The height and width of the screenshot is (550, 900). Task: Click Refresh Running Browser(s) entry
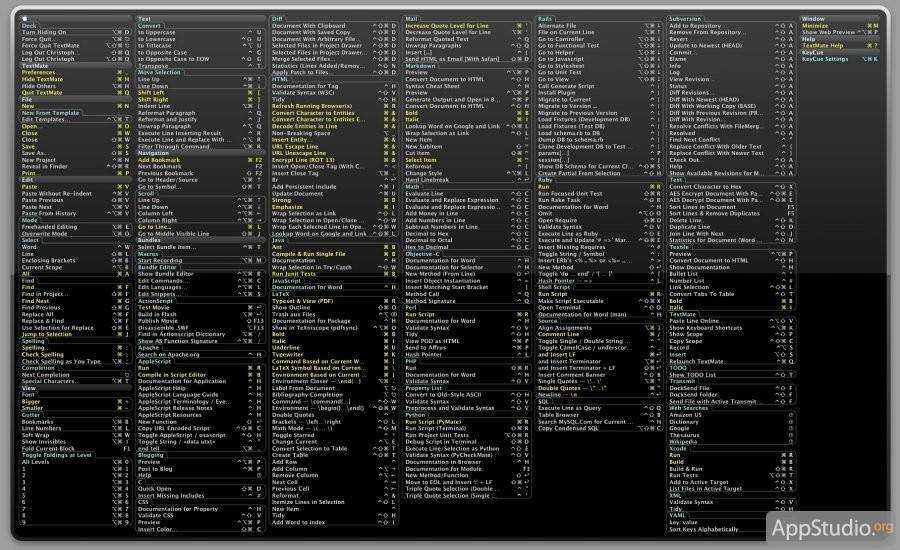312,106
